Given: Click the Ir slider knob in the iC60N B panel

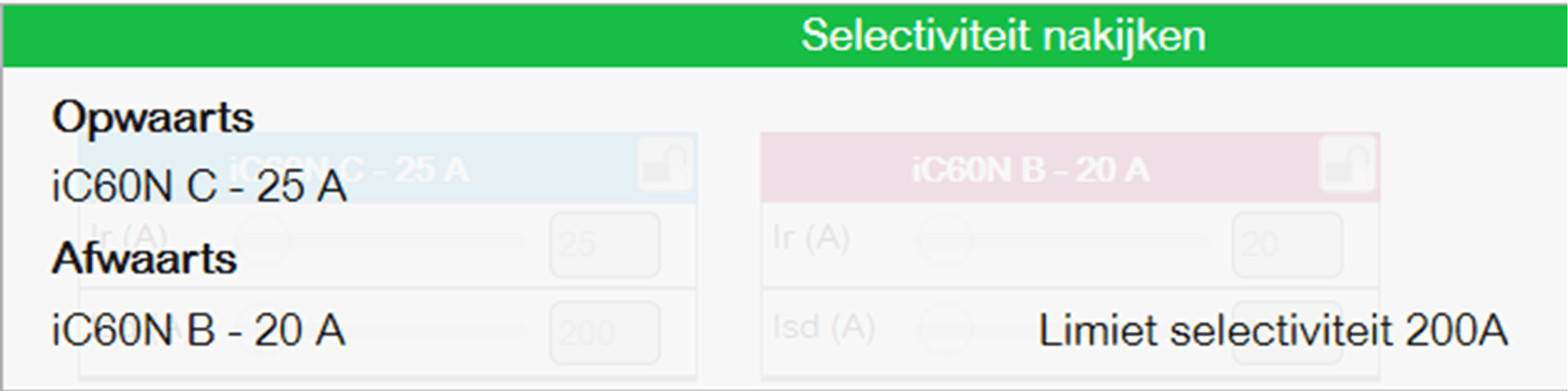Looking at the screenshot, I should coord(944,239).
